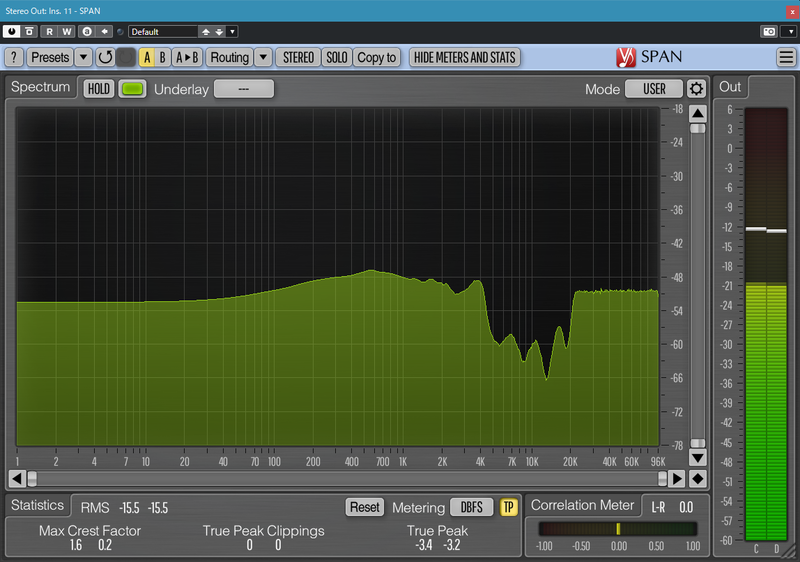The image size is (800, 562).
Task: Enable Read automation (R) button
Action: click(x=49, y=32)
